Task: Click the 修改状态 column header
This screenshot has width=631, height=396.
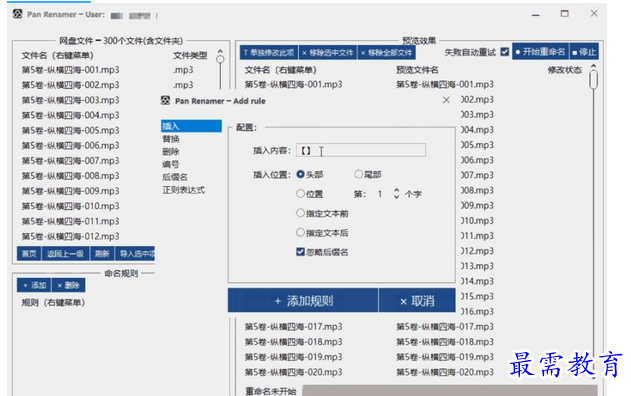Action: (565, 70)
